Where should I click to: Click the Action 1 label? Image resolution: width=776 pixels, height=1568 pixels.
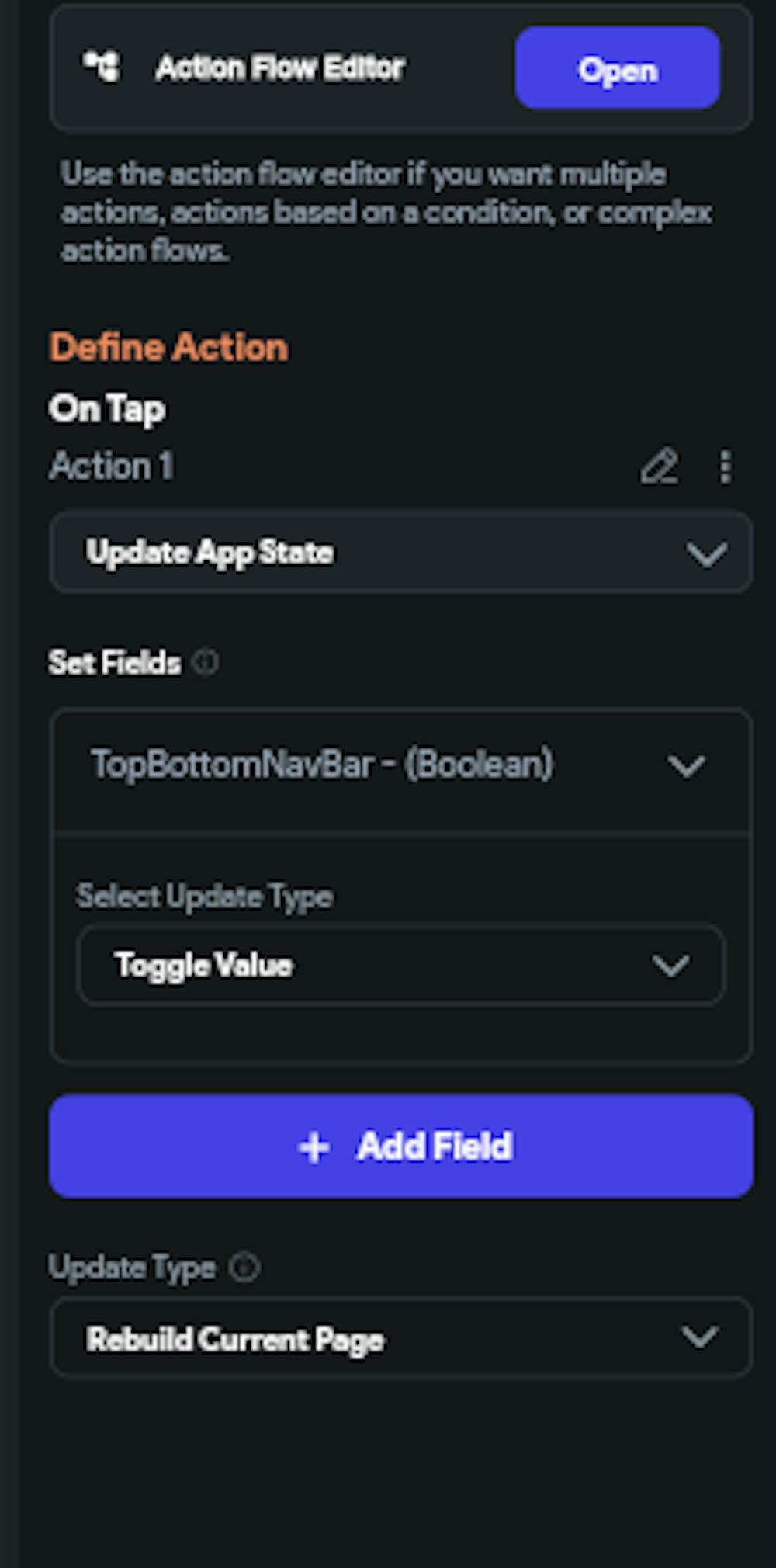coord(111,466)
